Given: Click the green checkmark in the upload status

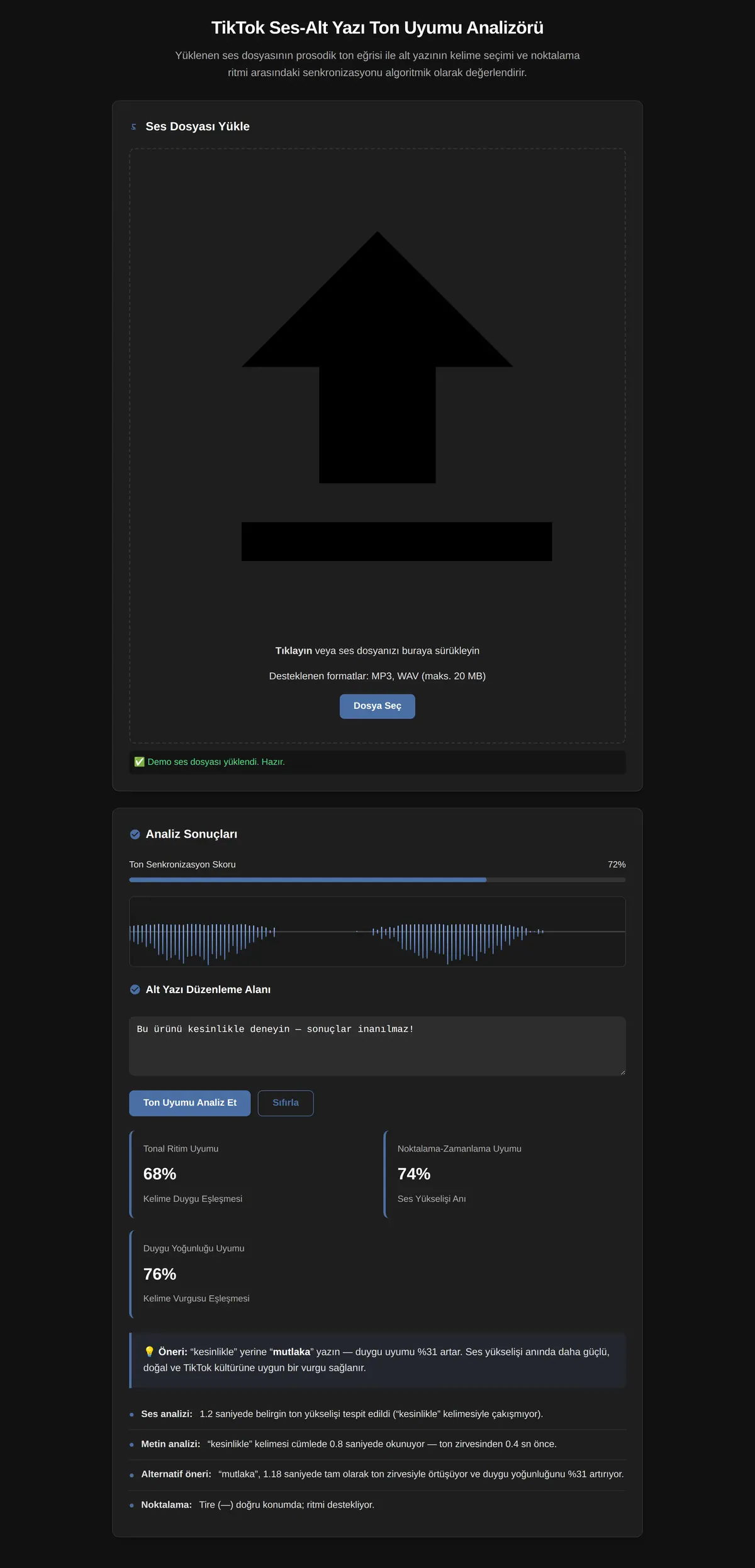Looking at the screenshot, I should pyautogui.click(x=140, y=762).
